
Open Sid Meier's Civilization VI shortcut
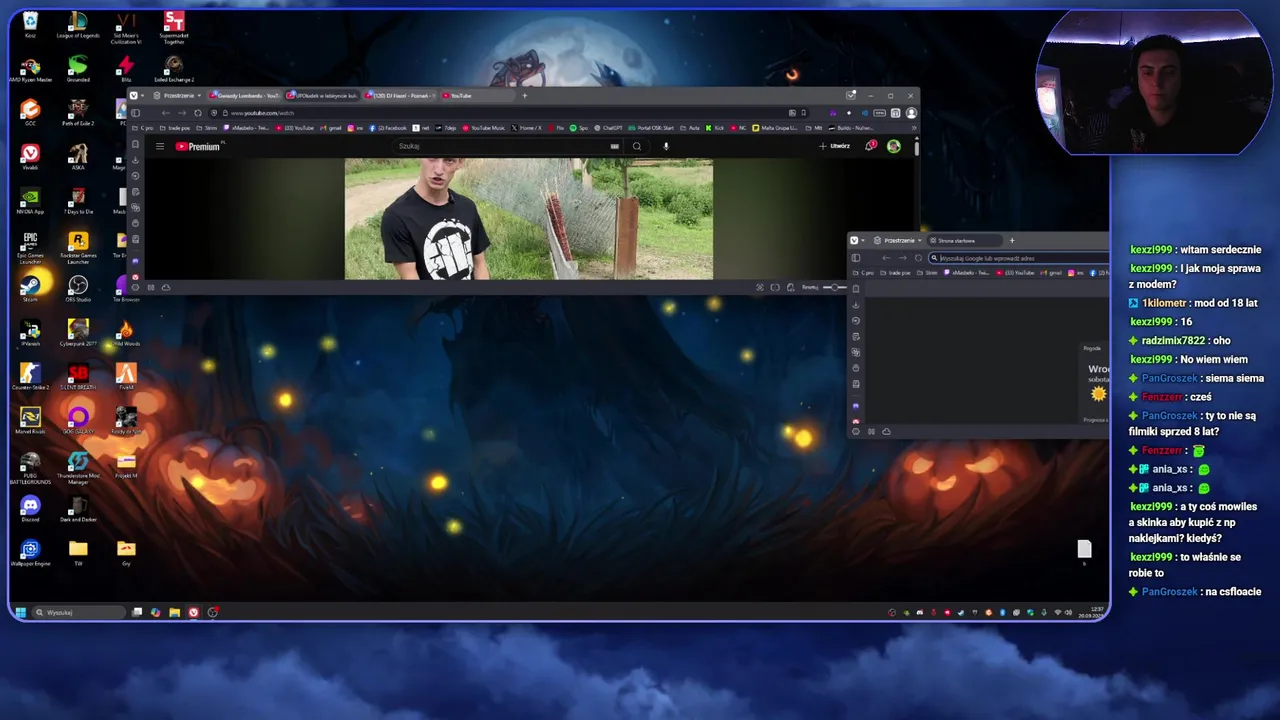pos(126,27)
